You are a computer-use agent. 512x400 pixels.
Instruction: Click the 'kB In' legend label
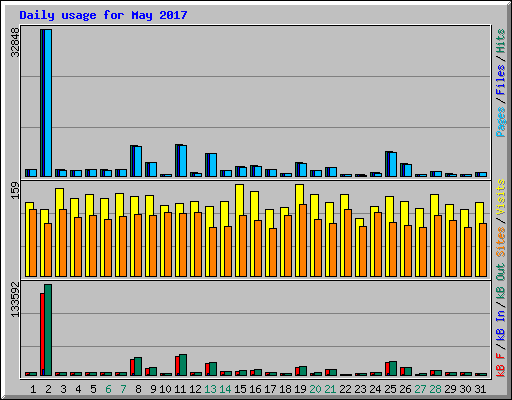(500, 325)
